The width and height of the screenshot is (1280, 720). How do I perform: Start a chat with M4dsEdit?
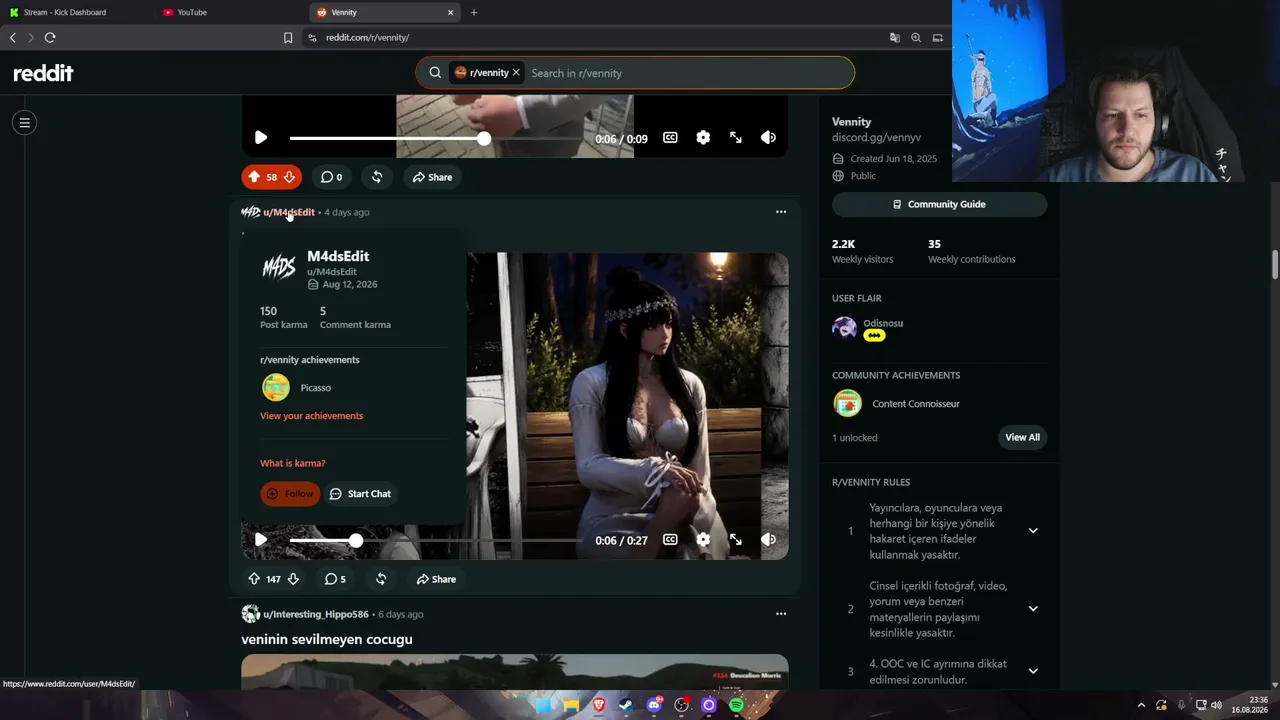pos(360,494)
